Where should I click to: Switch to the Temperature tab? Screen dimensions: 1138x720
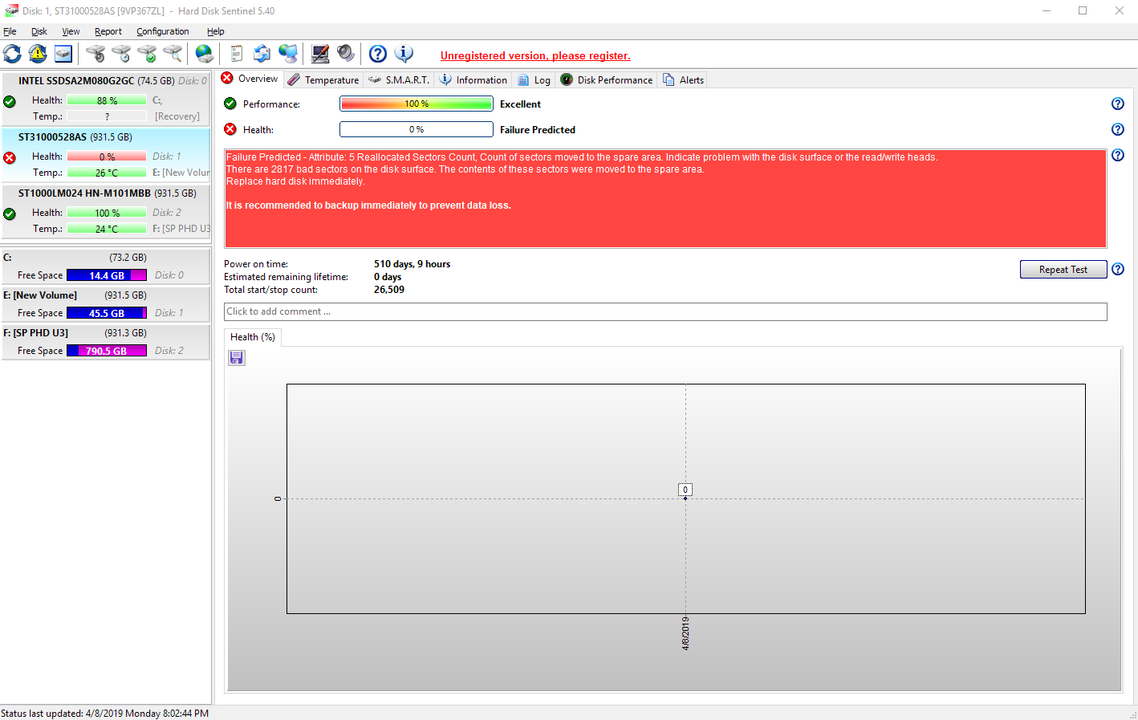pyautogui.click(x=323, y=80)
